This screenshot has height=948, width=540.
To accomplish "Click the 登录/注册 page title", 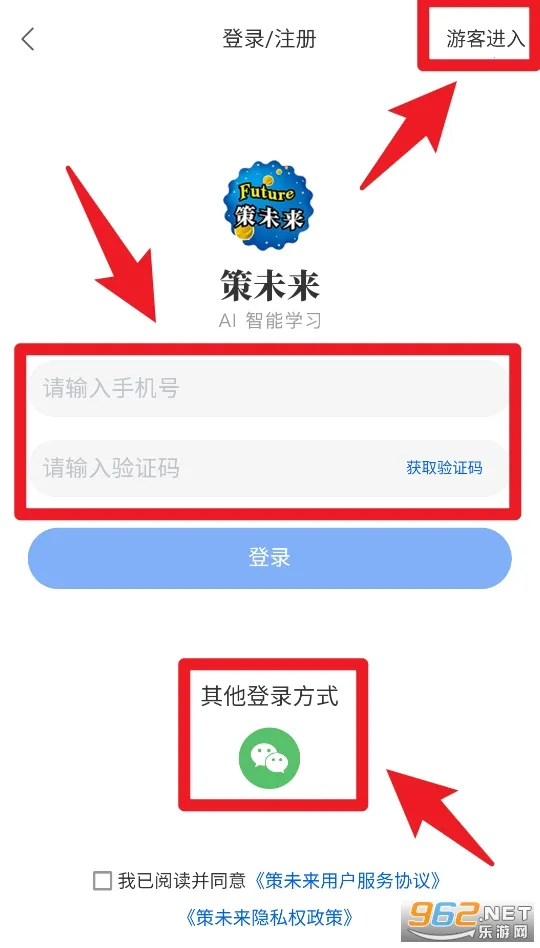I will coord(269,39).
